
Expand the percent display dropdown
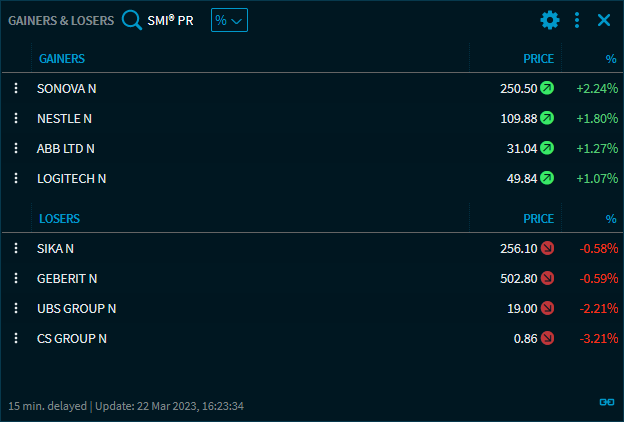click(229, 20)
